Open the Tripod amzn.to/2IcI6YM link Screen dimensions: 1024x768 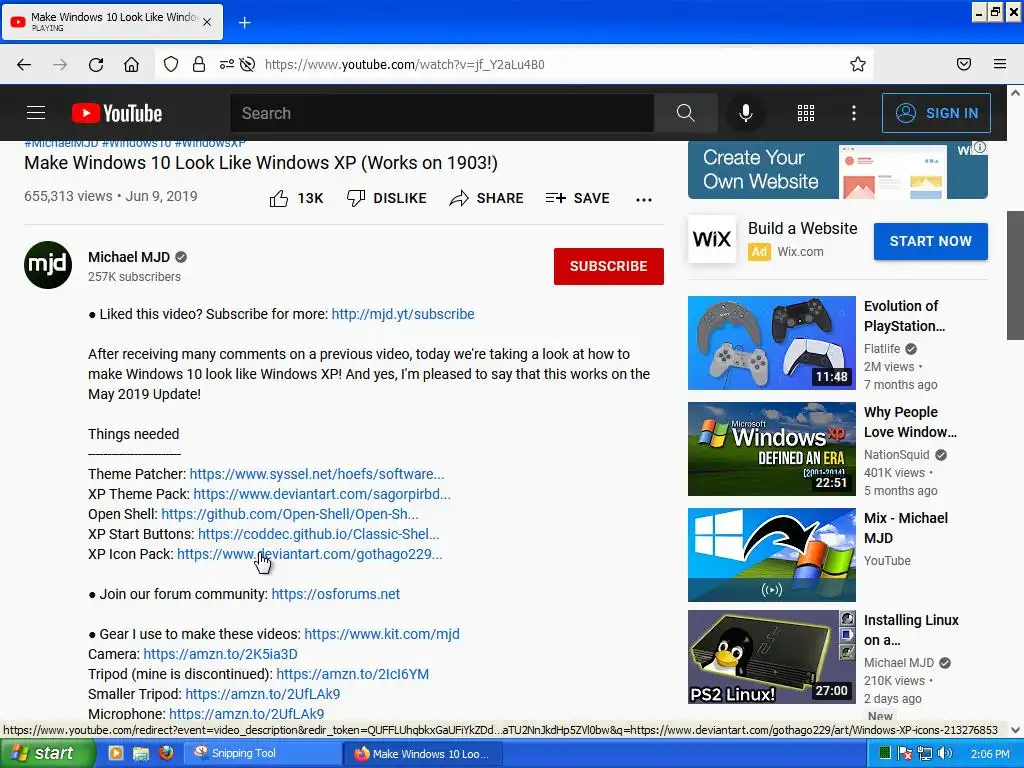(353, 674)
